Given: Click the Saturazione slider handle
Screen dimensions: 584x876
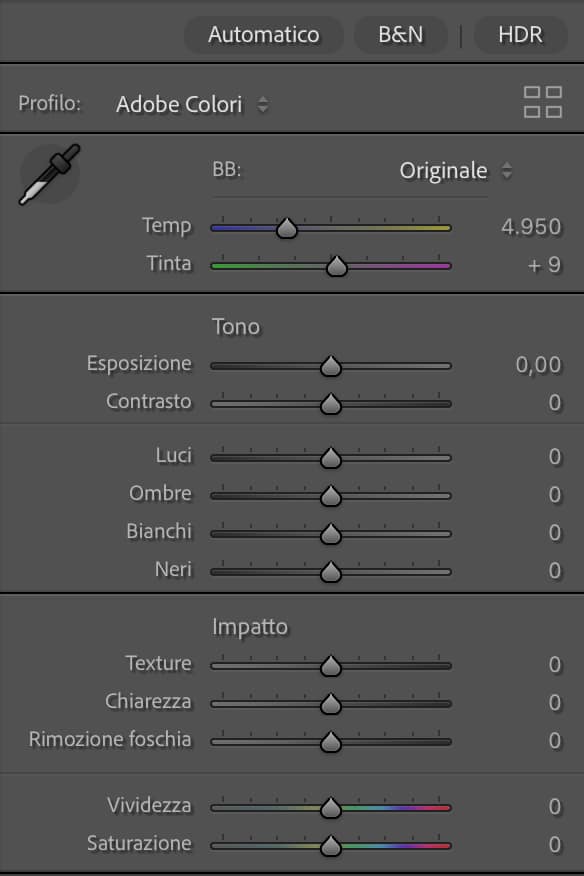Looking at the screenshot, I should [x=332, y=843].
